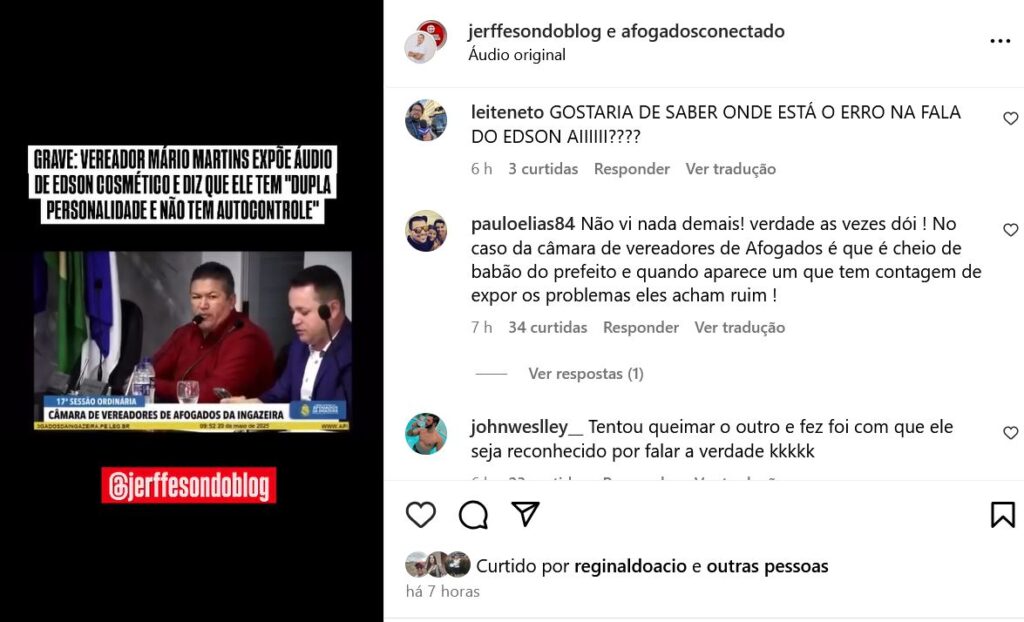Open more options three-dot menu
This screenshot has width=1024, height=622.
(x=1000, y=41)
